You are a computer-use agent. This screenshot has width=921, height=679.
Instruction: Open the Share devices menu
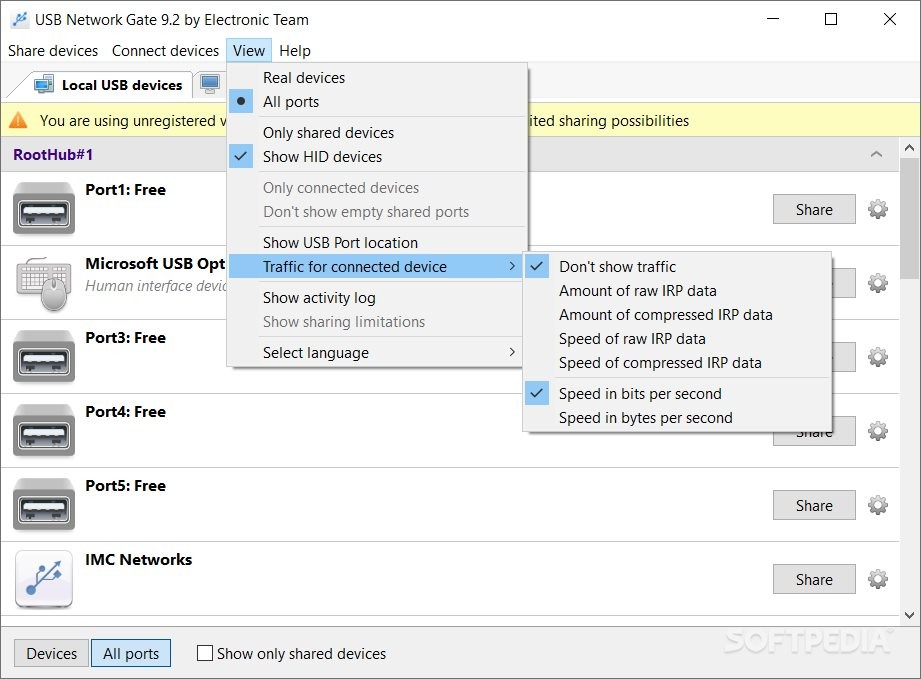[x=53, y=51]
